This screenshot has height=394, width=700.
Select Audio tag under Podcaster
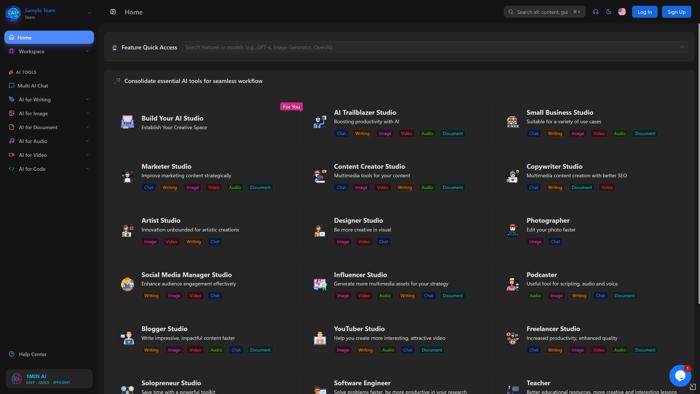click(x=535, y=296)
